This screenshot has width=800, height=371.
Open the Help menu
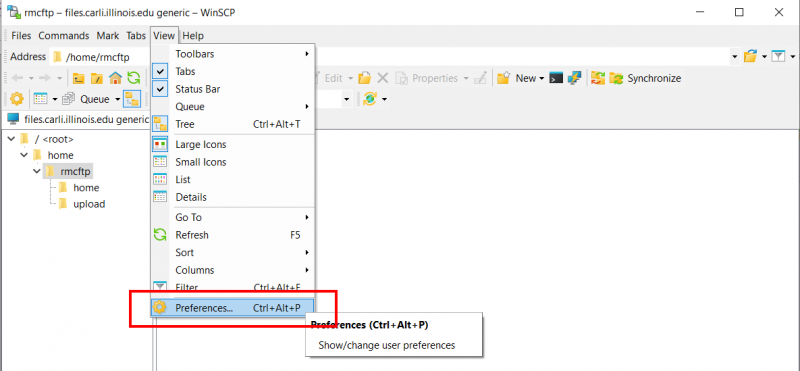coord(193,36)
